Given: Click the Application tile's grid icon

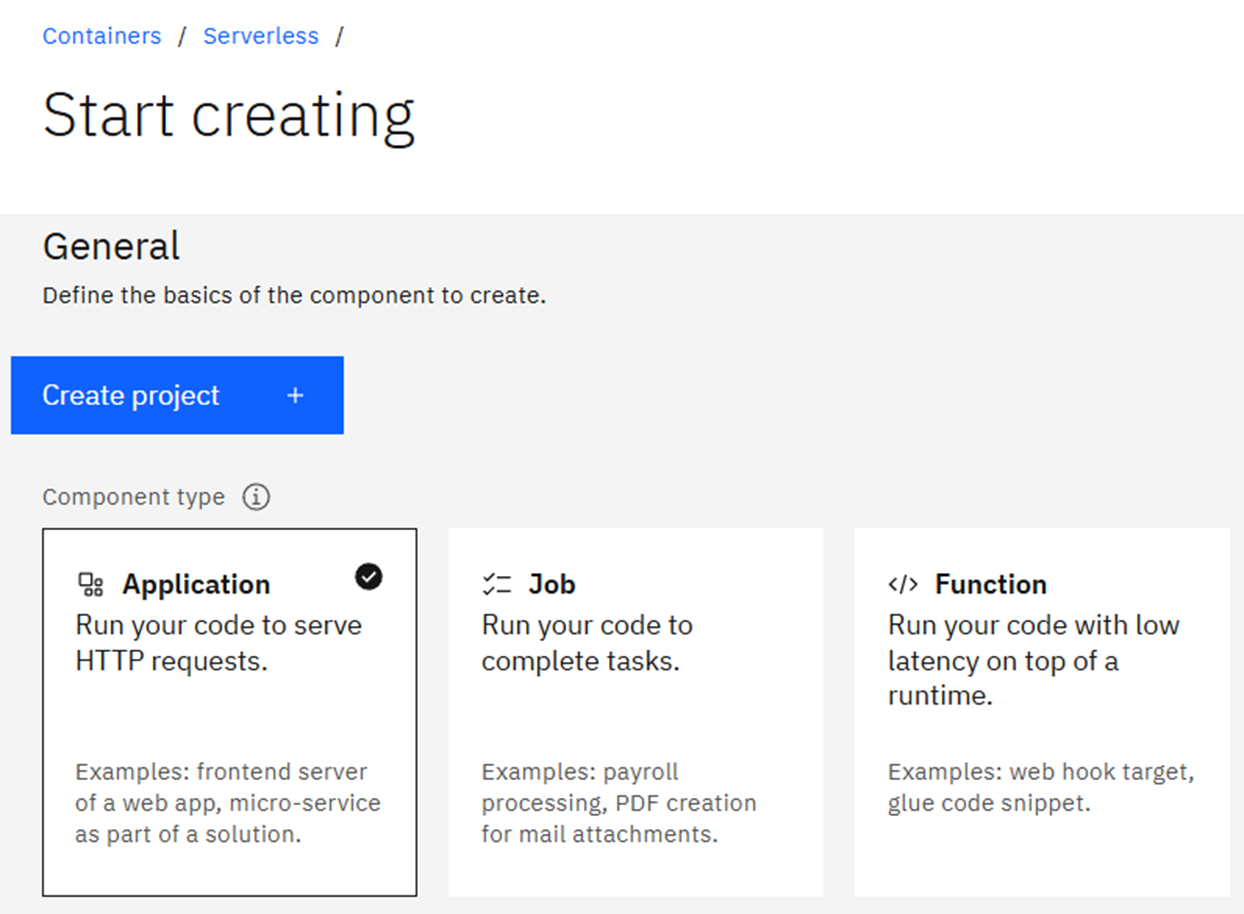Looking at the screenshot, I should click(x=91, y=585).
